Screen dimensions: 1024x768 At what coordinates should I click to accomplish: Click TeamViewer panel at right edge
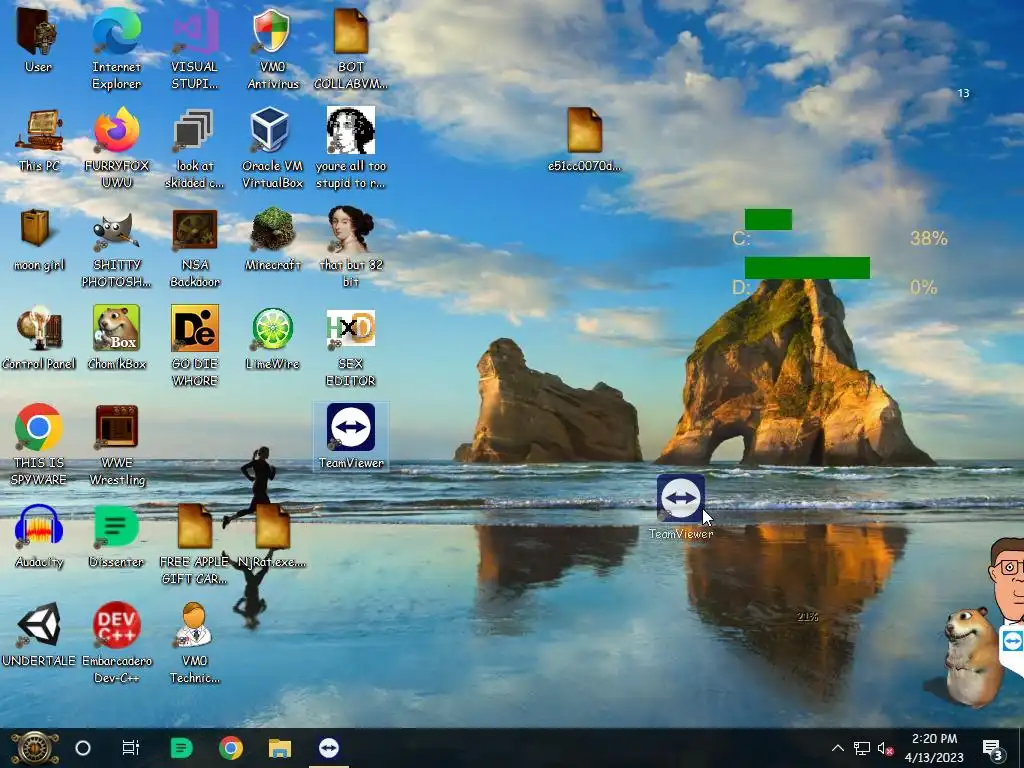click(x=1012, y=642)
